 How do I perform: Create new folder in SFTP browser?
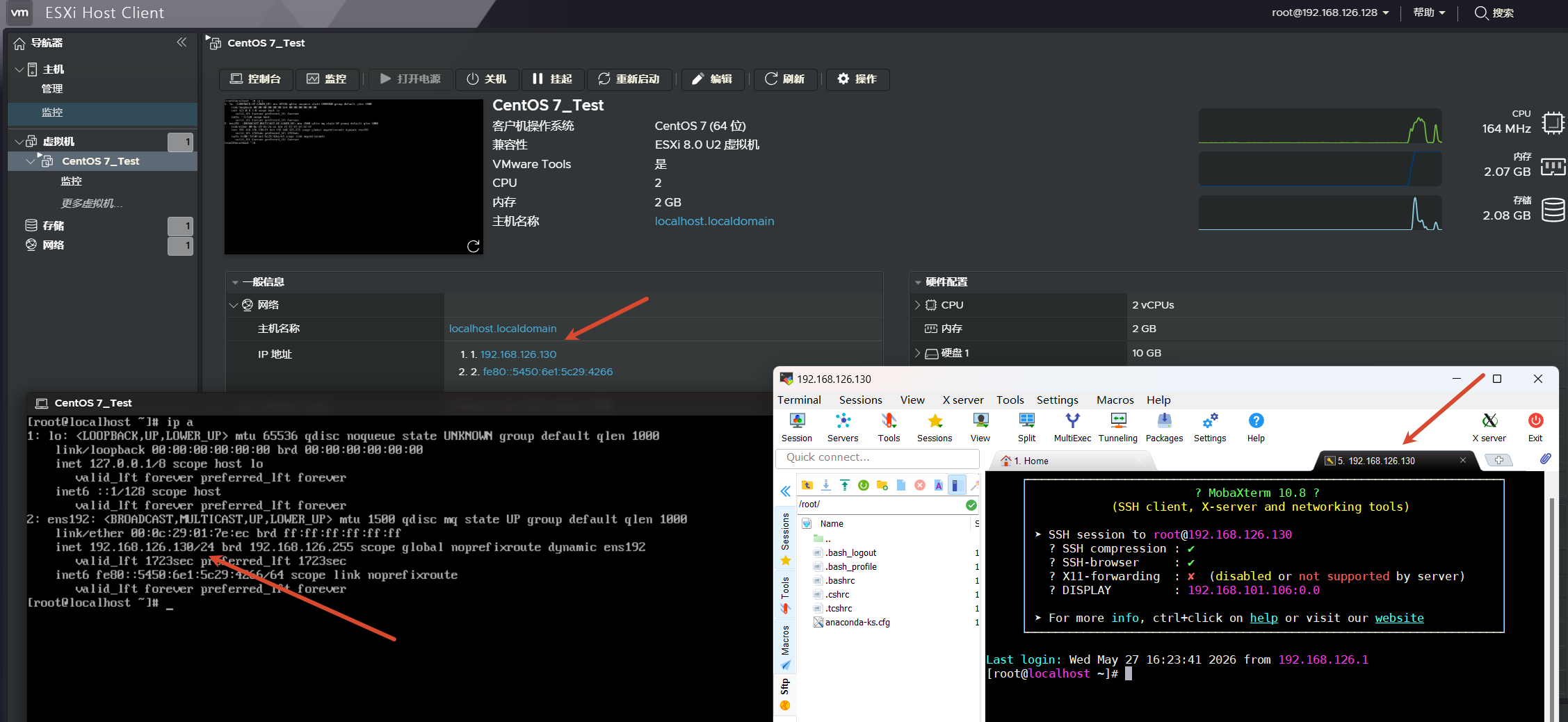click(882, 485)
